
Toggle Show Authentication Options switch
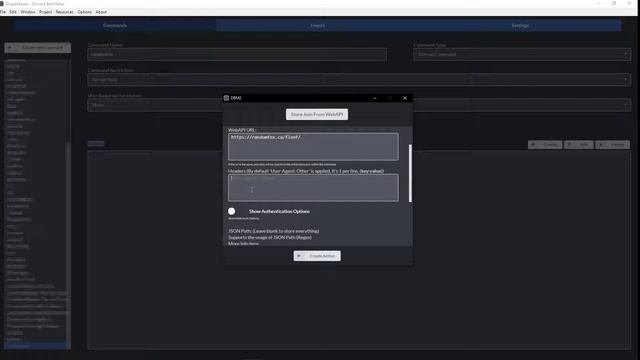pyautogui.click(x=232, y=211)
